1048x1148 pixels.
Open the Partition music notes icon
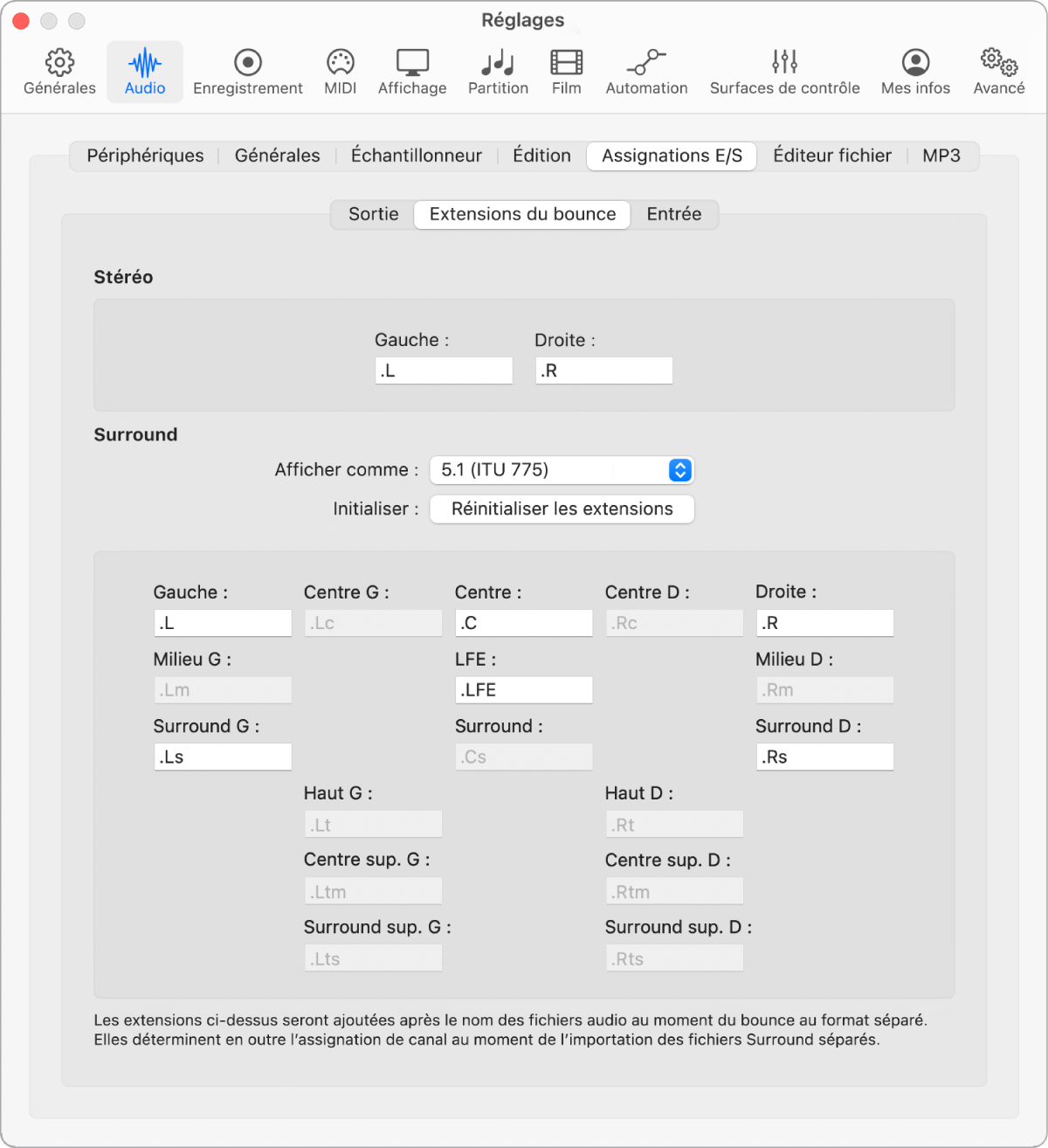click(x=498, y=62)
